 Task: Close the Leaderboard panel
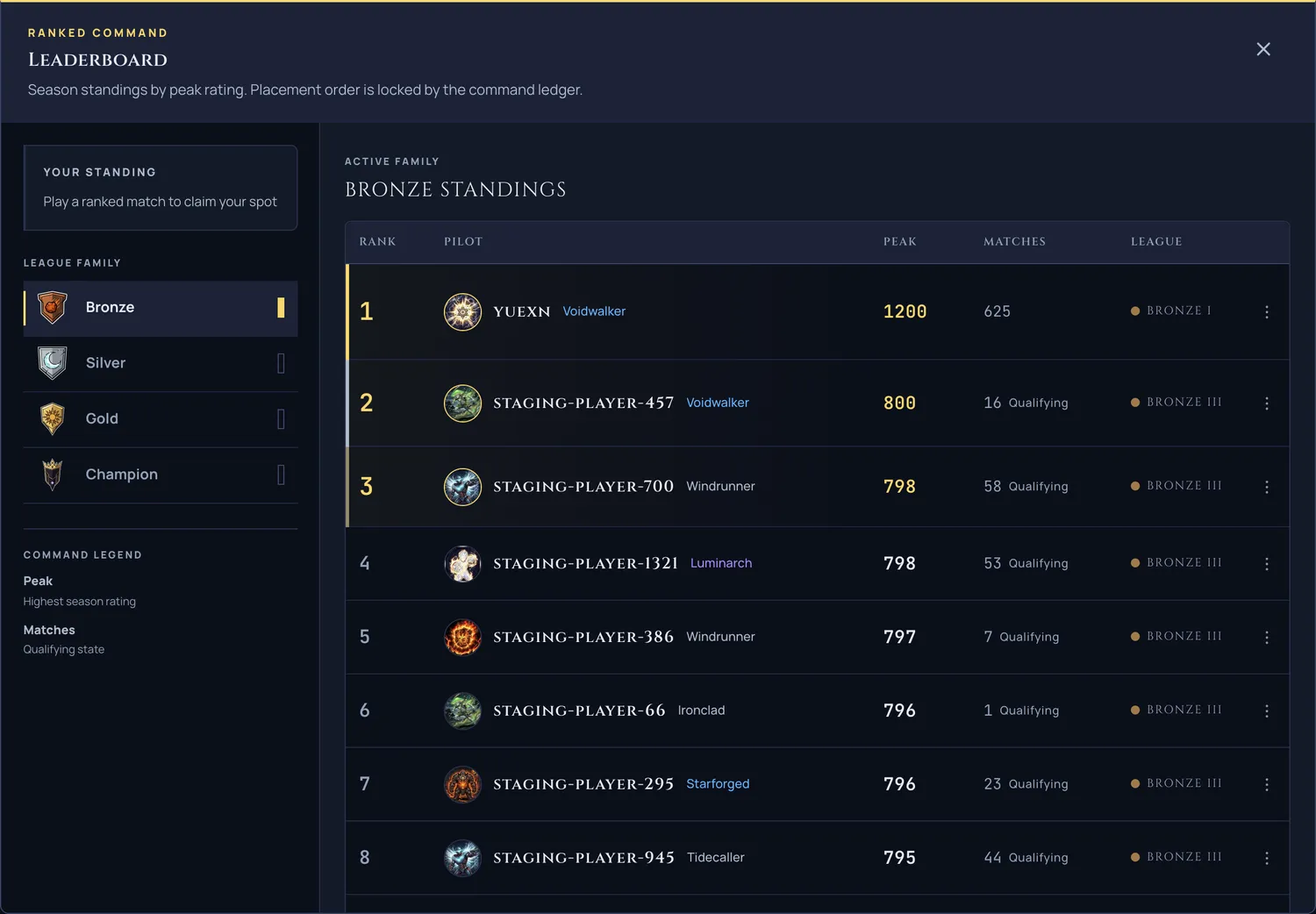(1263, 49)
